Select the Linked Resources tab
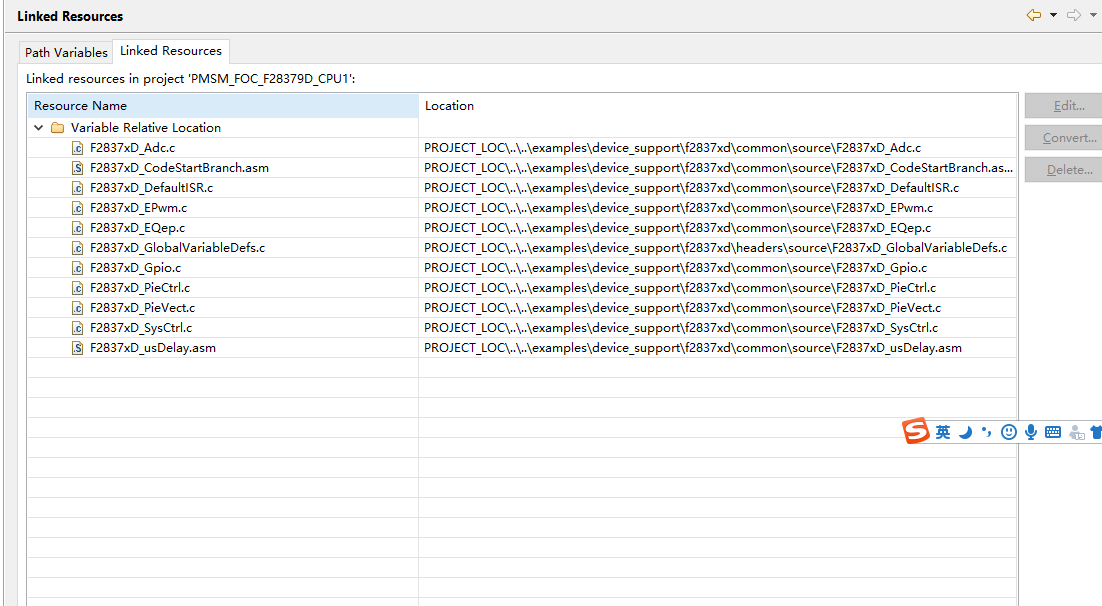Screen dimensions: 1102x606 pyautogui.click(x=171, y=51)
